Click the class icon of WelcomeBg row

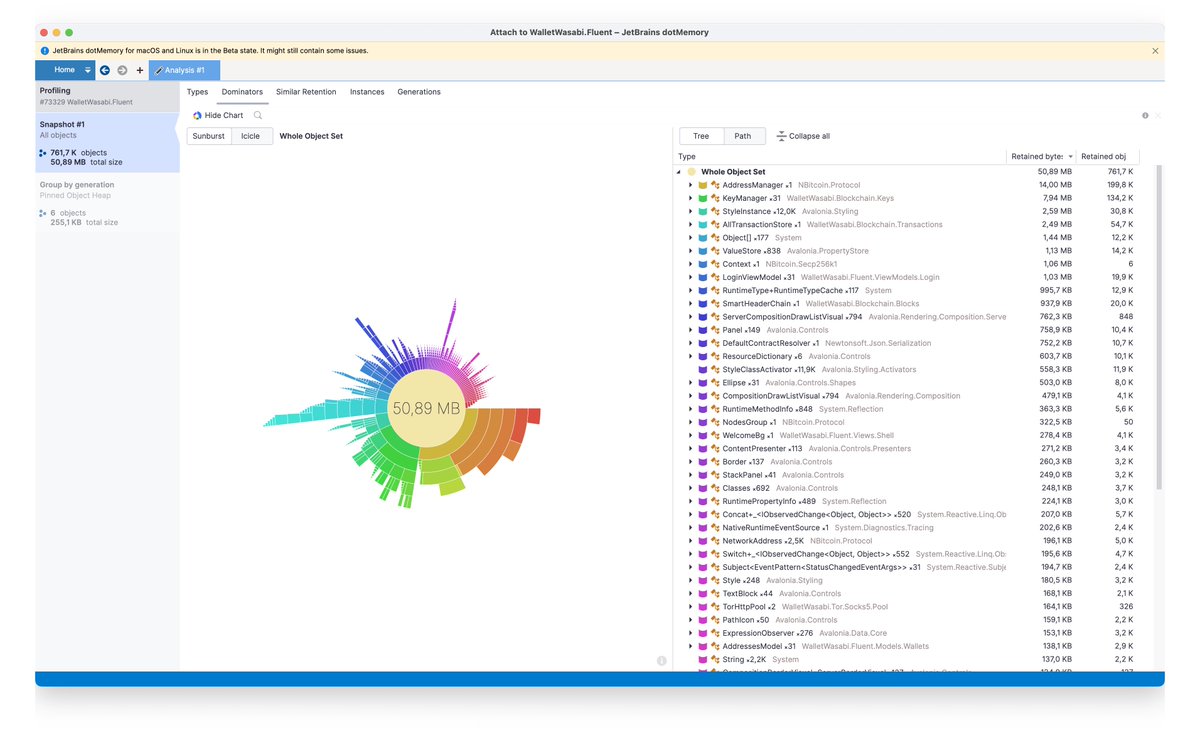[716, 436]
